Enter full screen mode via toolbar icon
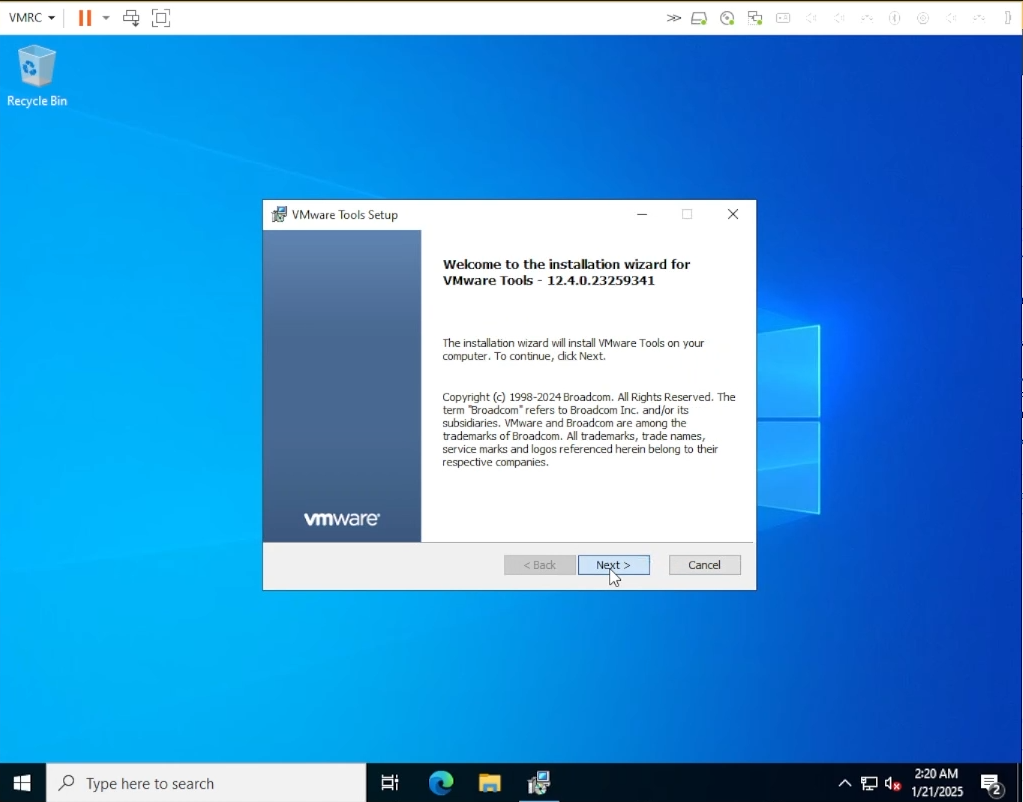Screen dimensions: 1023x802 (160, 17)
